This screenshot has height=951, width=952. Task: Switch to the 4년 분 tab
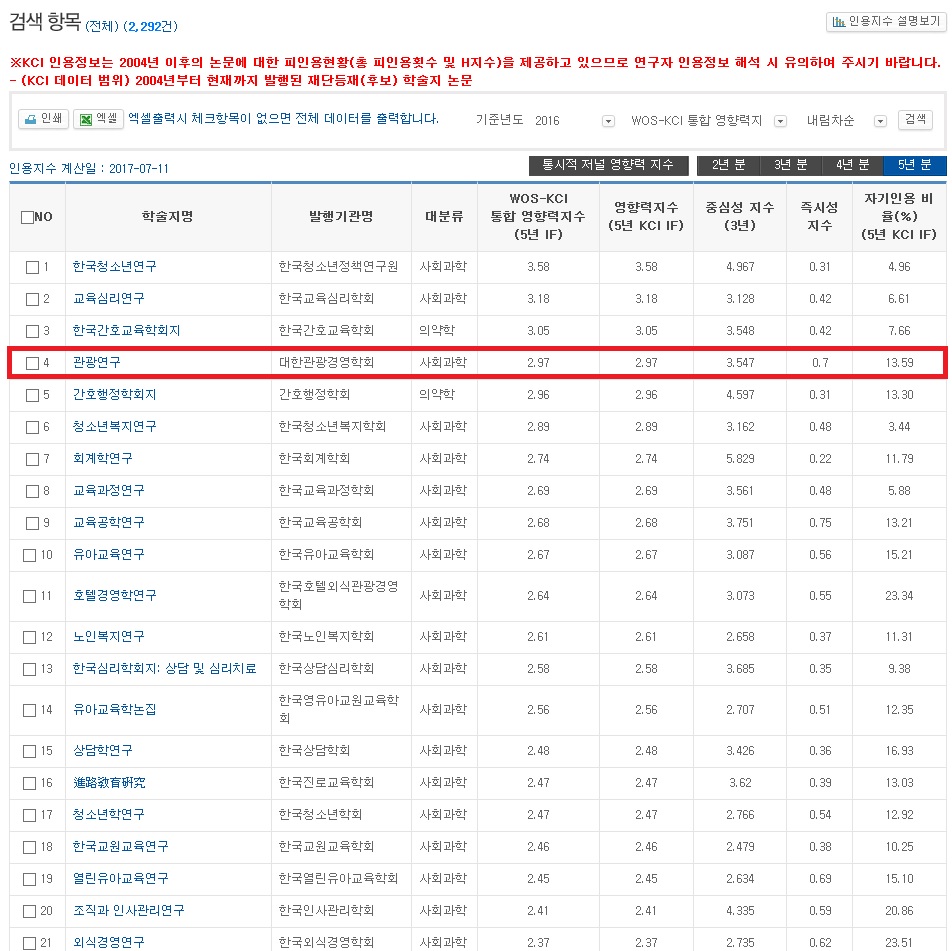(x=852, y=165)
